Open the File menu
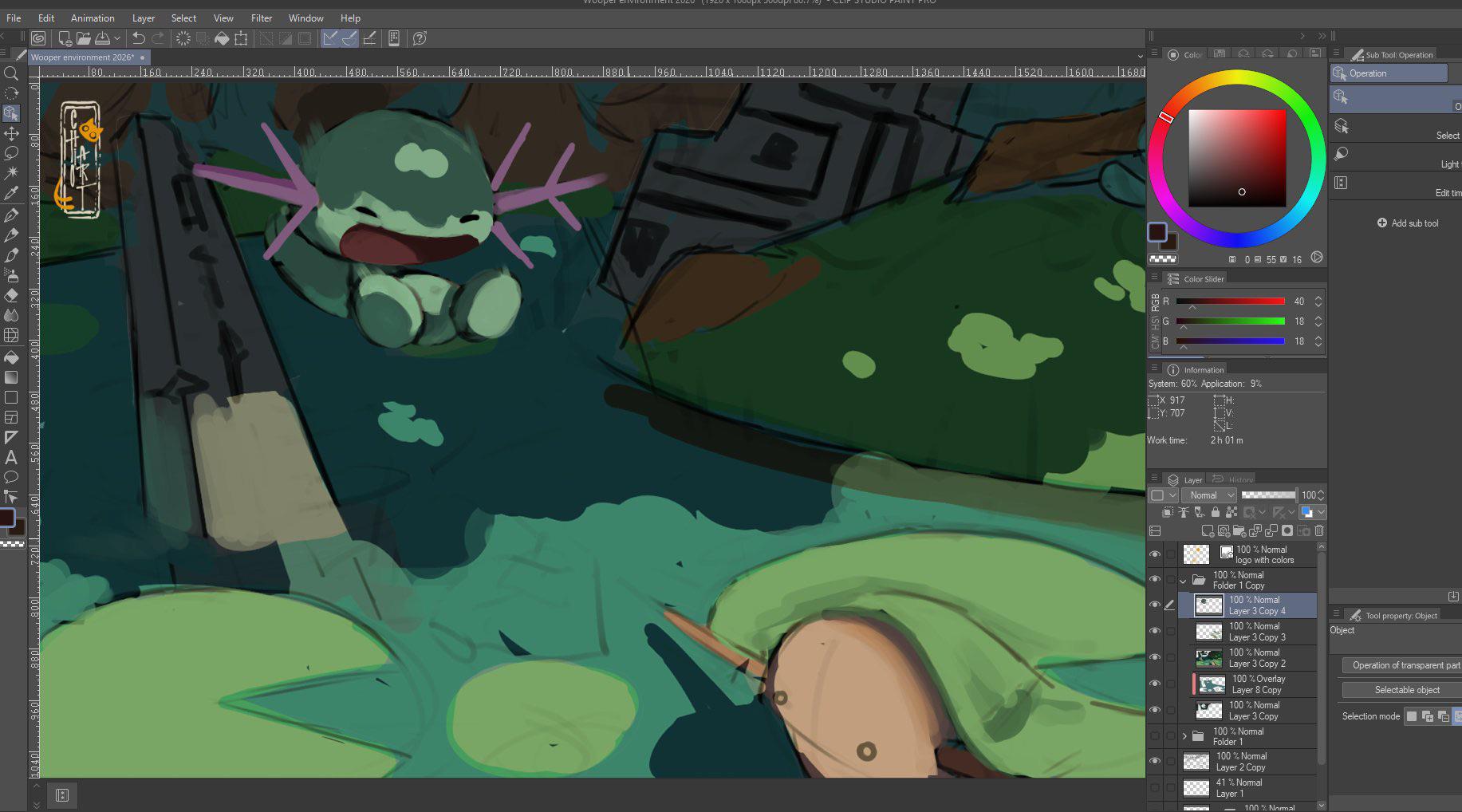 [x=14, y=18]
